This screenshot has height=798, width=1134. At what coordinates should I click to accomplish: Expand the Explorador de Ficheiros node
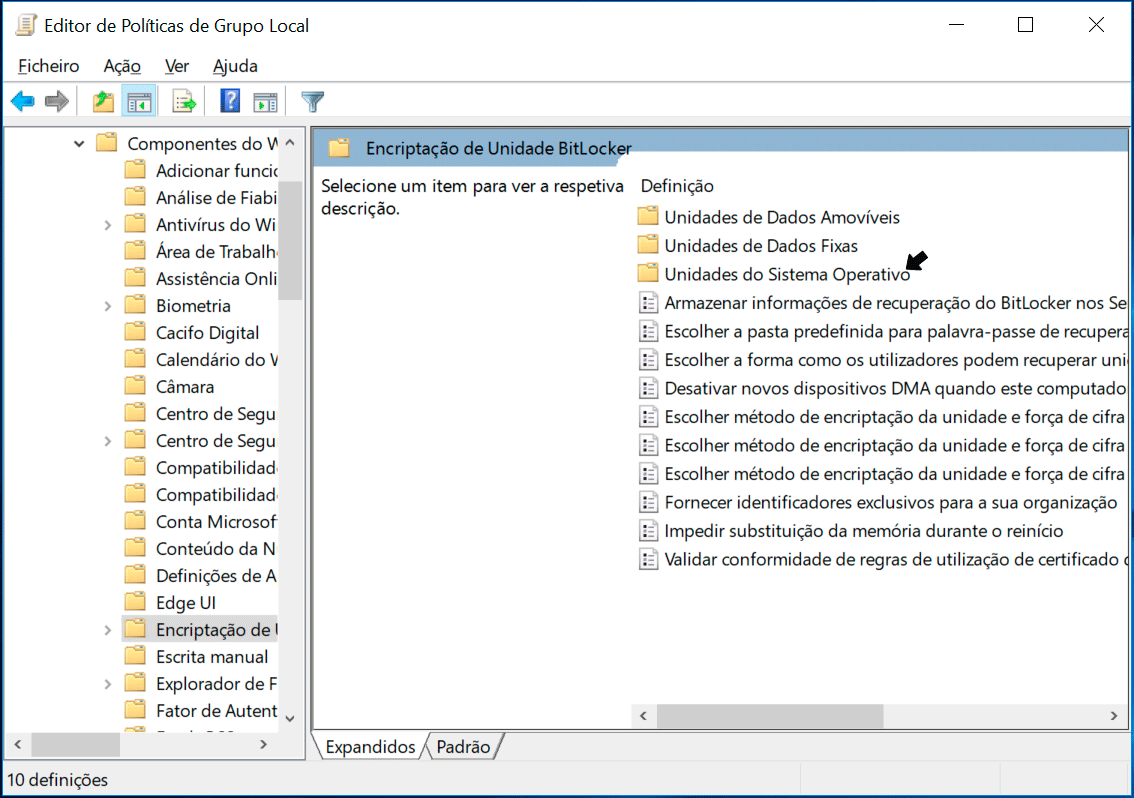click(108, 684)
